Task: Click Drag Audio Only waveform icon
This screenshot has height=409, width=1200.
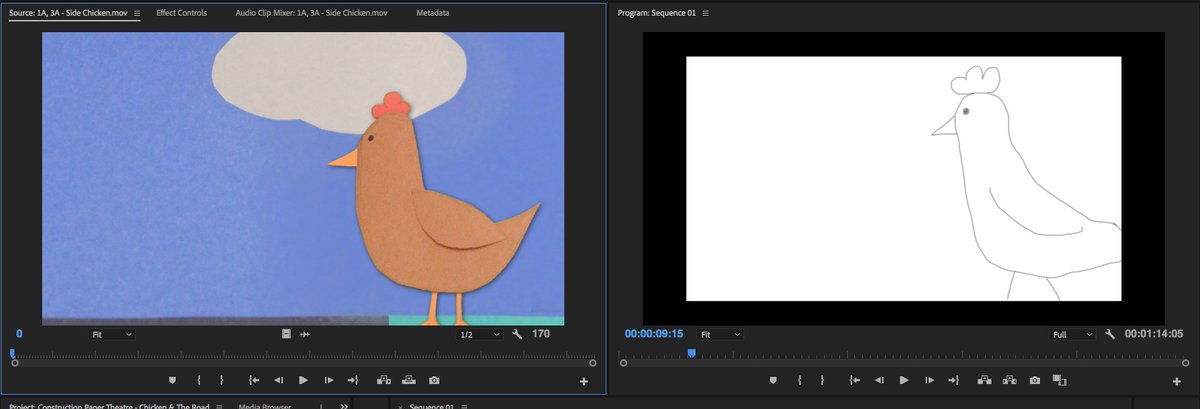Action: pyautogui.click(x=305, y=334)
